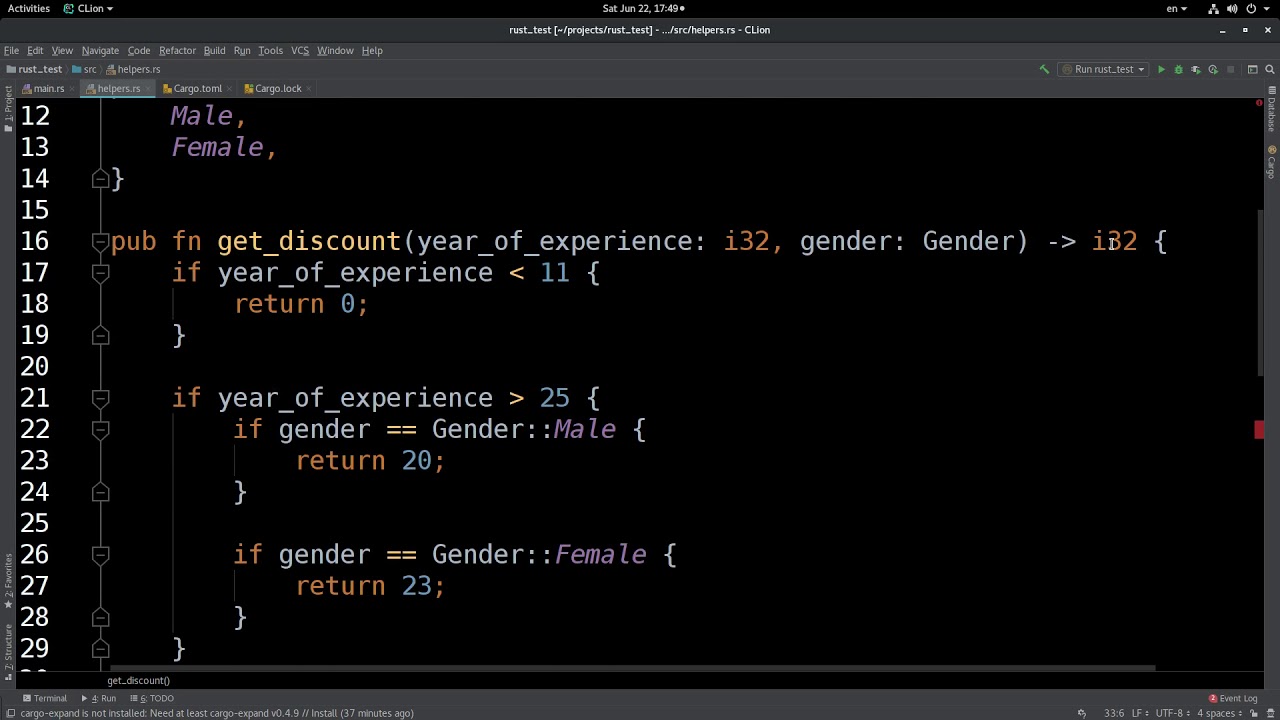Image resolution: width=1280 pixels, height=720 pixels.
Task: Click the rust_test project breadcrumb icon
Action: [x=11, y=69]
